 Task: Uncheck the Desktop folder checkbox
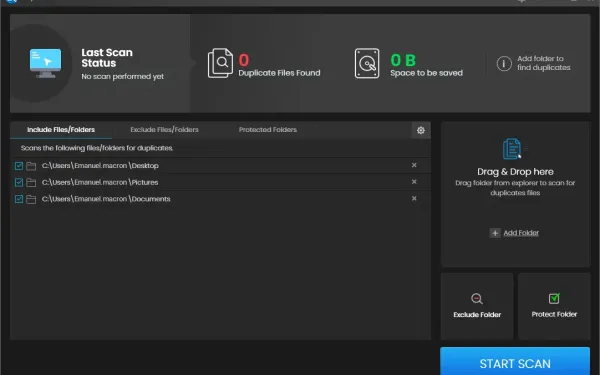click(19, 166)
